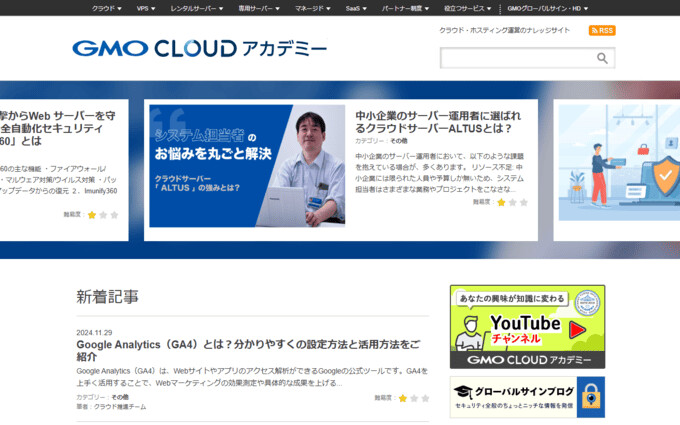Open the マネージド dropdown
The width and height of the screenshot is (680, 425).
tap(313, 8)
